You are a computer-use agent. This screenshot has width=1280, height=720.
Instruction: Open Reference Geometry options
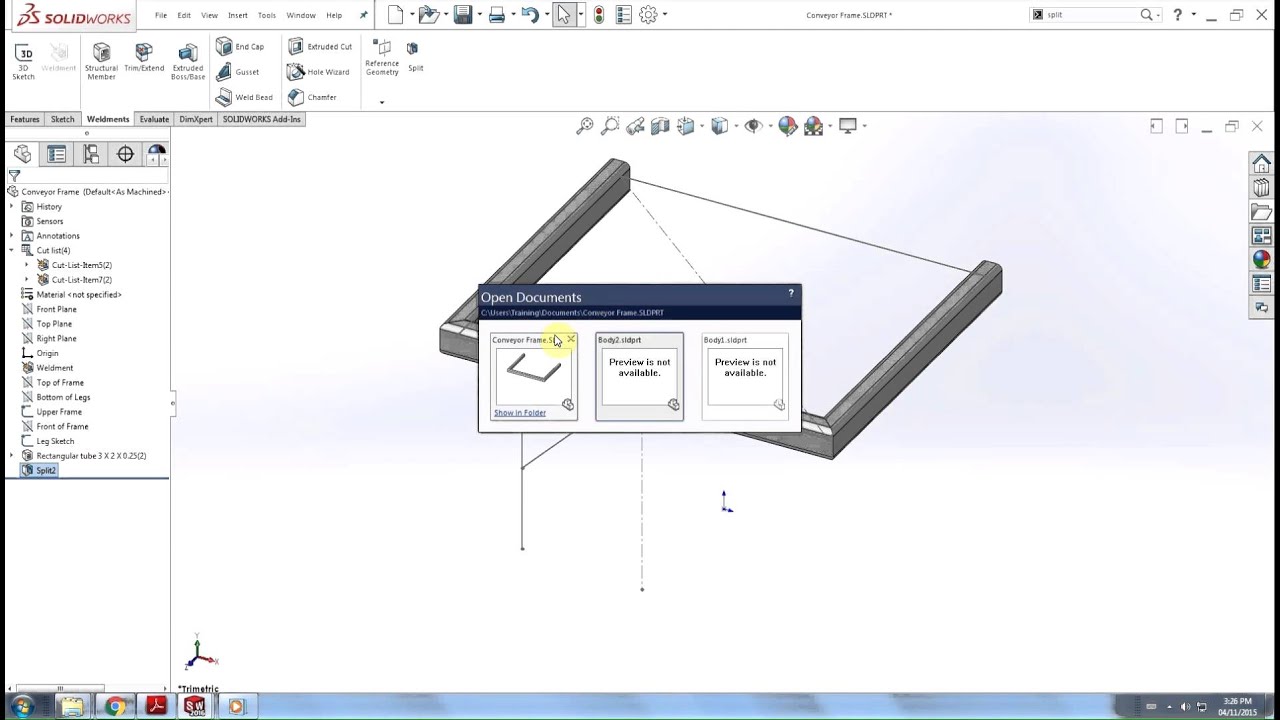click(x=382, y=58)
